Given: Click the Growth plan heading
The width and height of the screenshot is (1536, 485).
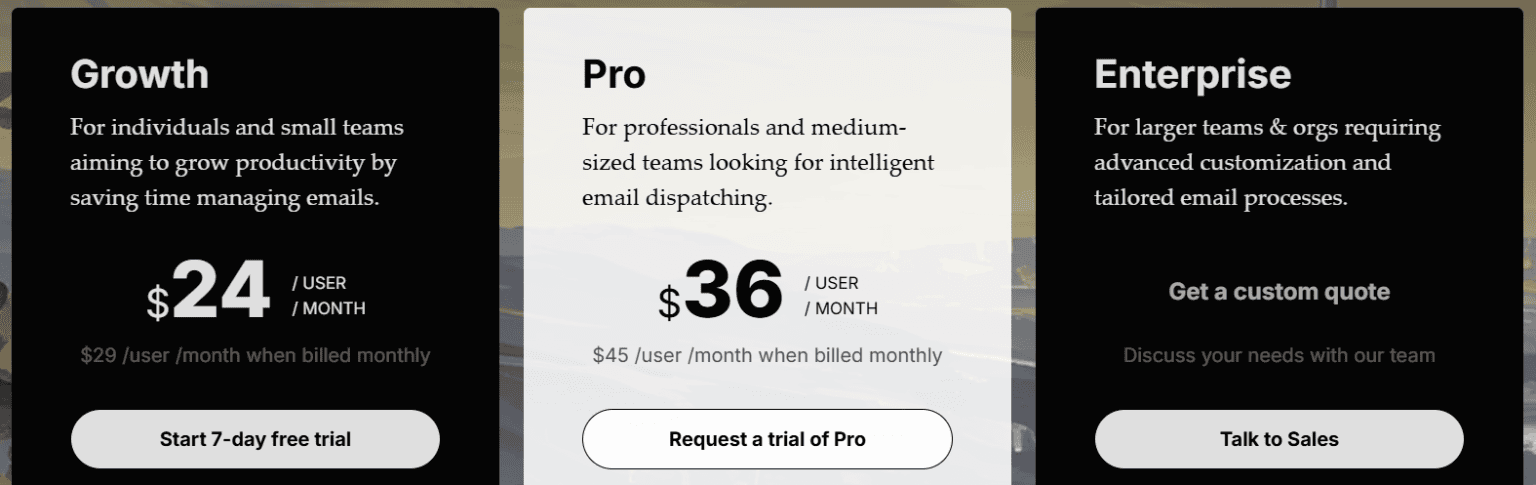Looking at the screenshot, I should coord(139,75).
